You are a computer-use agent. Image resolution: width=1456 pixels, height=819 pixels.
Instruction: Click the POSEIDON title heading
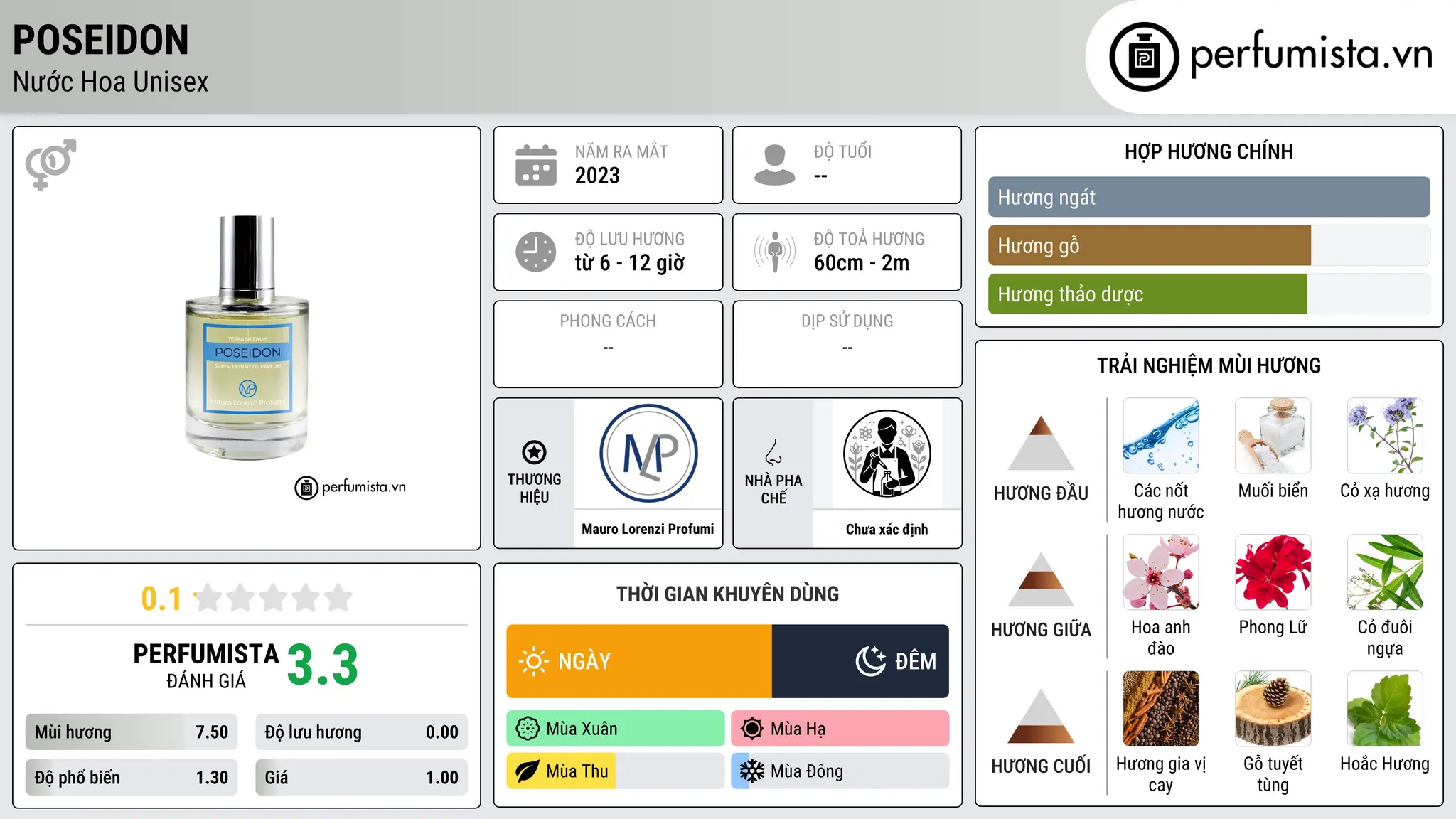point(101,40)
